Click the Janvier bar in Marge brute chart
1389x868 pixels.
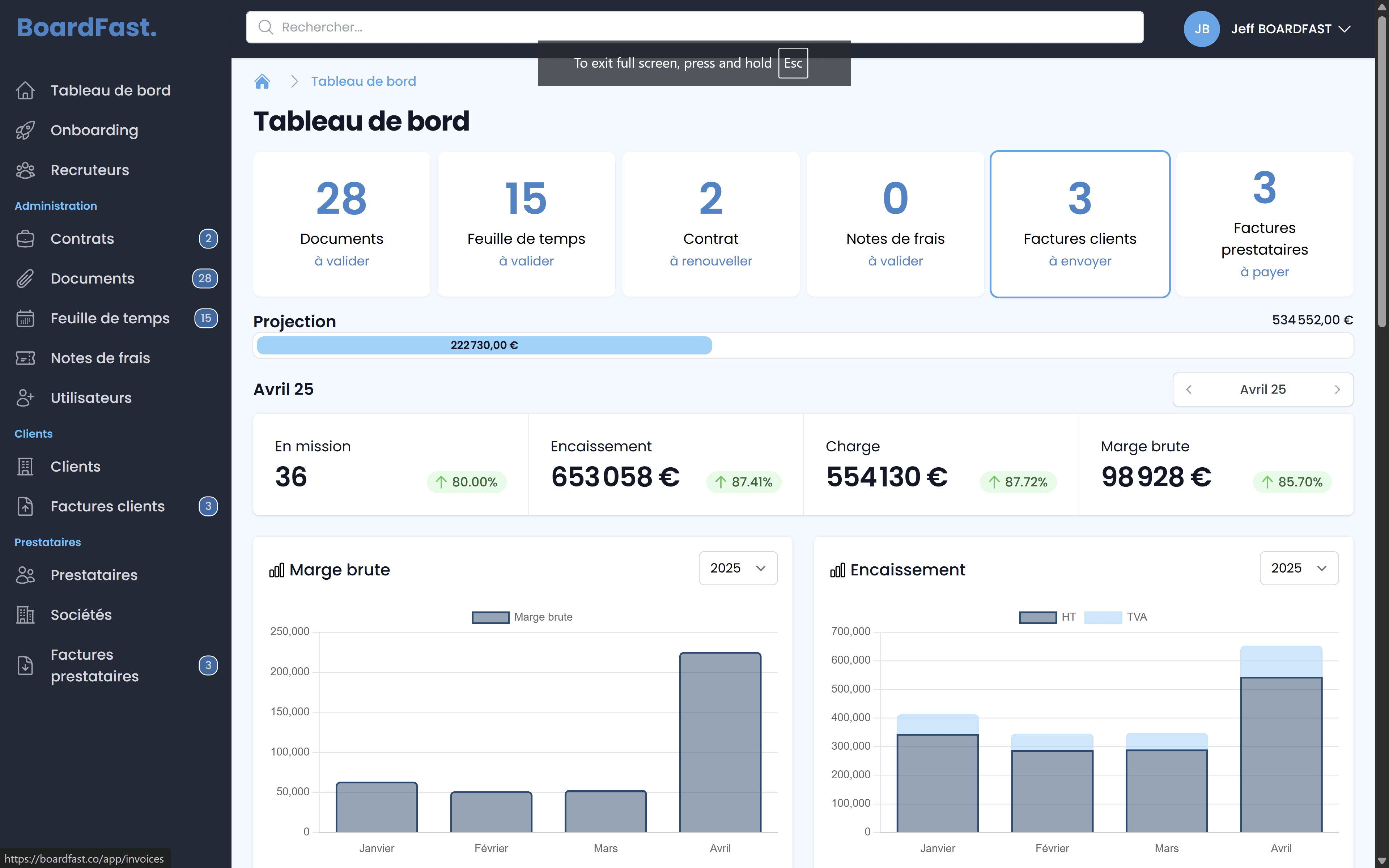[377, 807]
